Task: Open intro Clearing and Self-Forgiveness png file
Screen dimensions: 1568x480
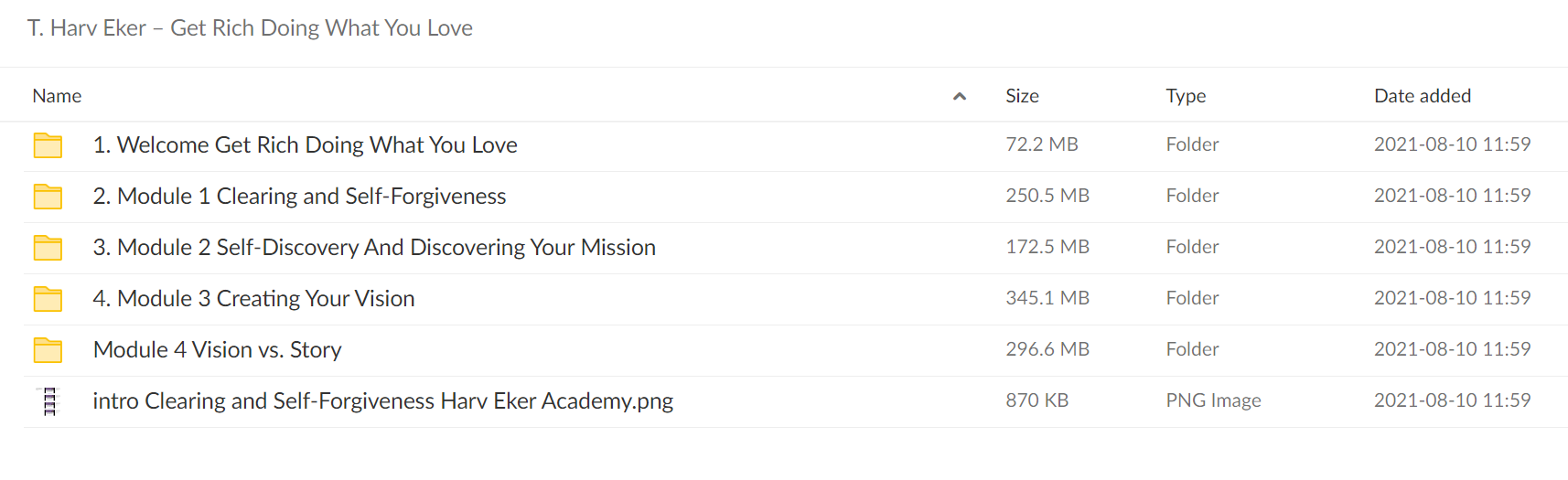Action: pyautogui.click(x=382, y=401)
